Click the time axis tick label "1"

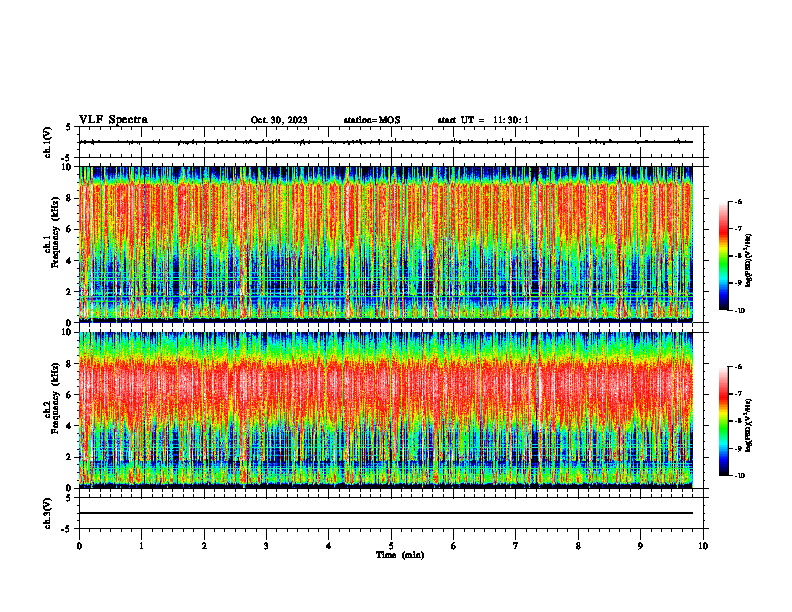click(x=141, y=546)
